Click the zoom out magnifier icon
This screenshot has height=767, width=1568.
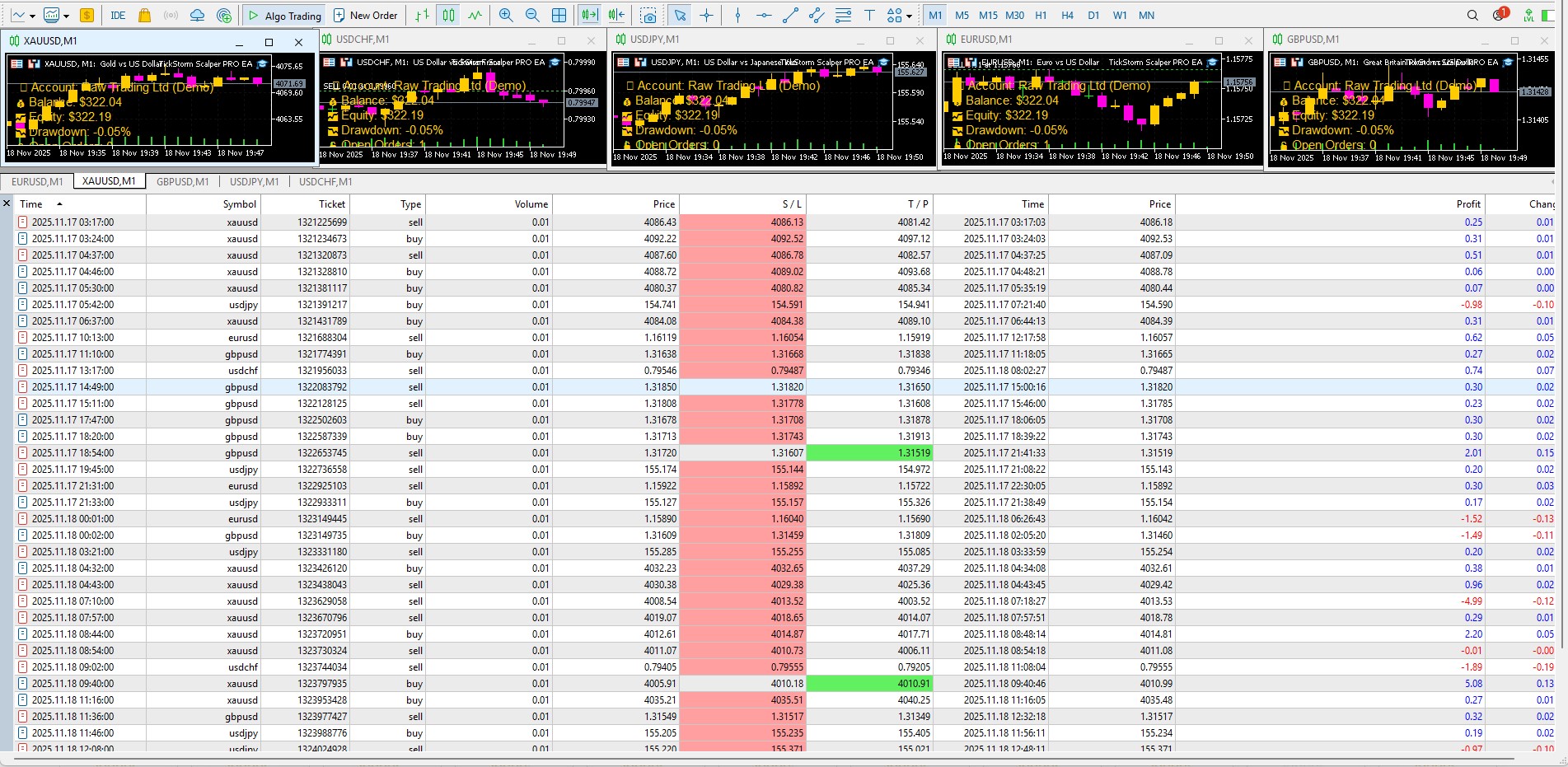click(x=532, y=15)
